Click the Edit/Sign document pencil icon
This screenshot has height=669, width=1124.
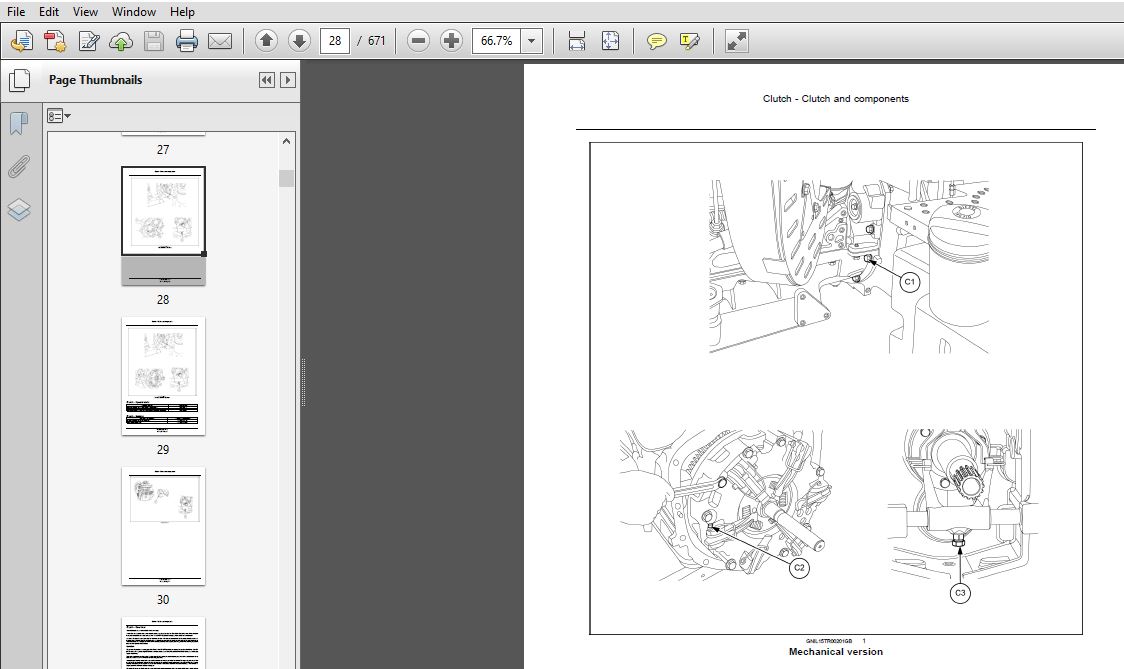click(x=88, y=41)
